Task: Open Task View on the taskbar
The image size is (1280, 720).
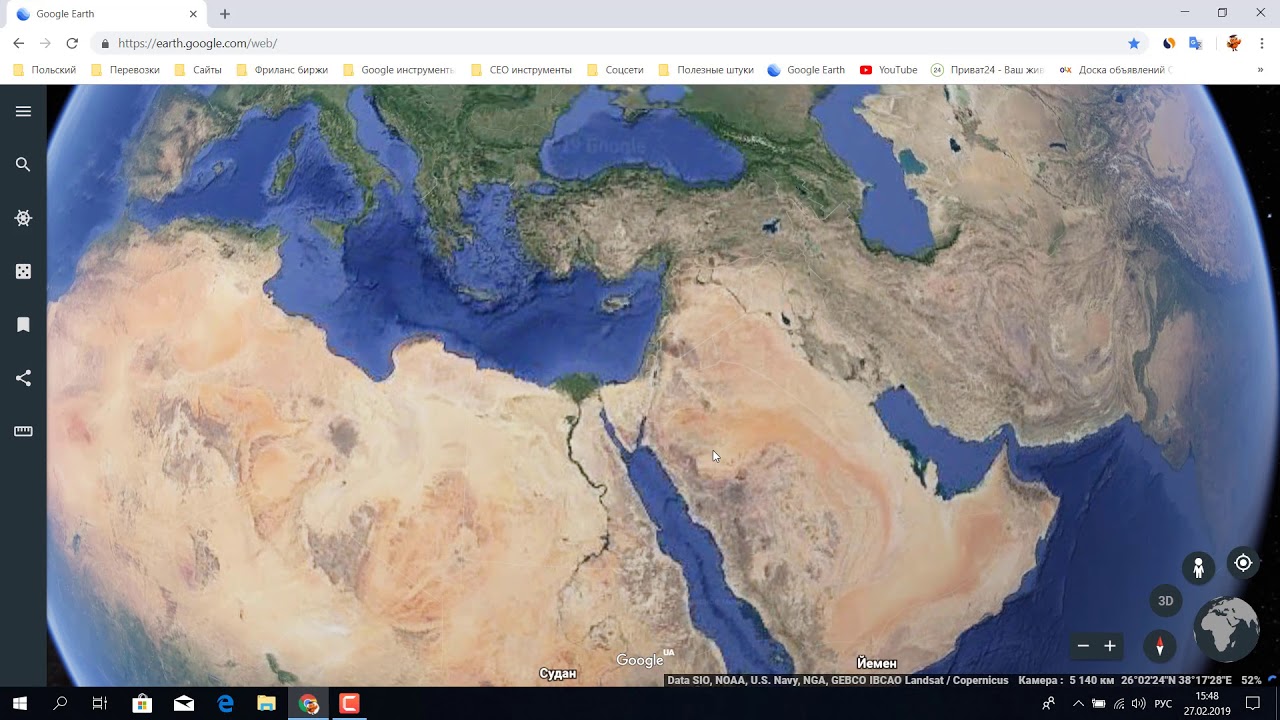Action: coord(100,704)
